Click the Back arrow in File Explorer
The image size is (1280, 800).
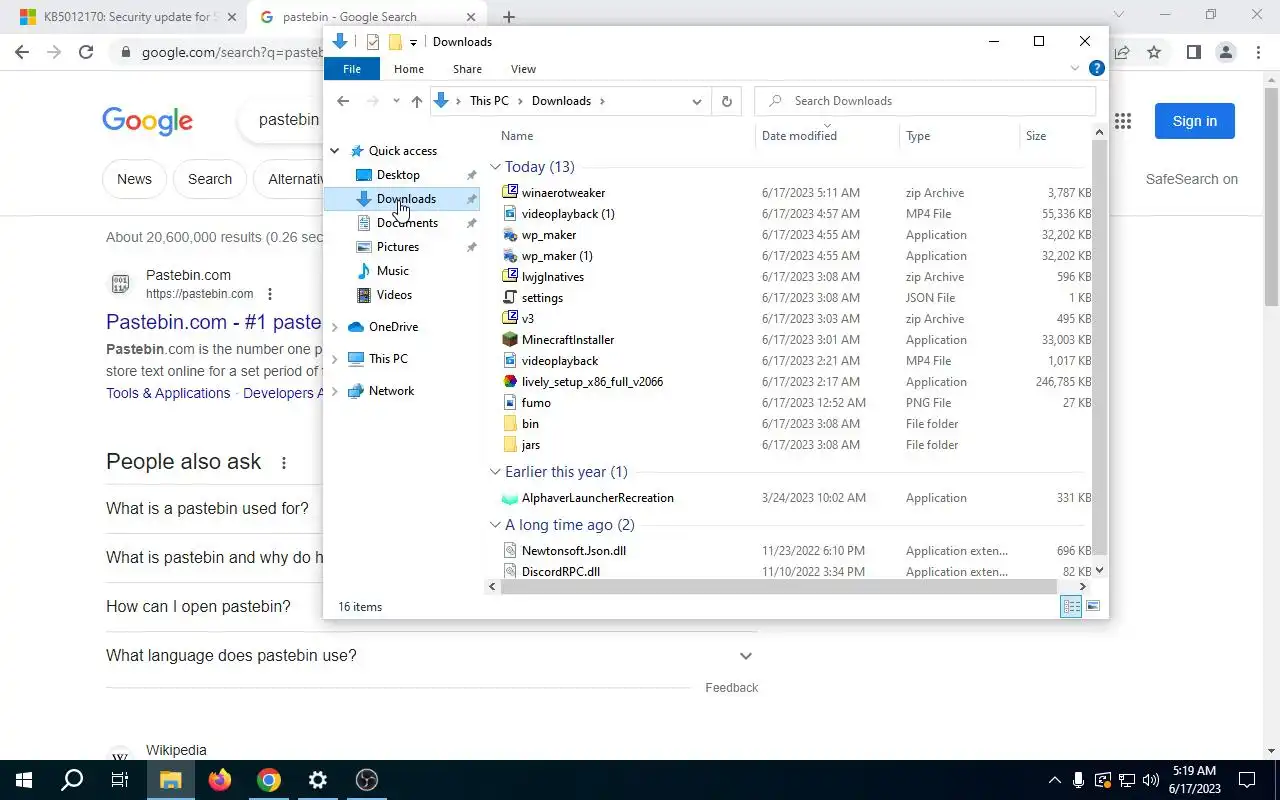343,101
